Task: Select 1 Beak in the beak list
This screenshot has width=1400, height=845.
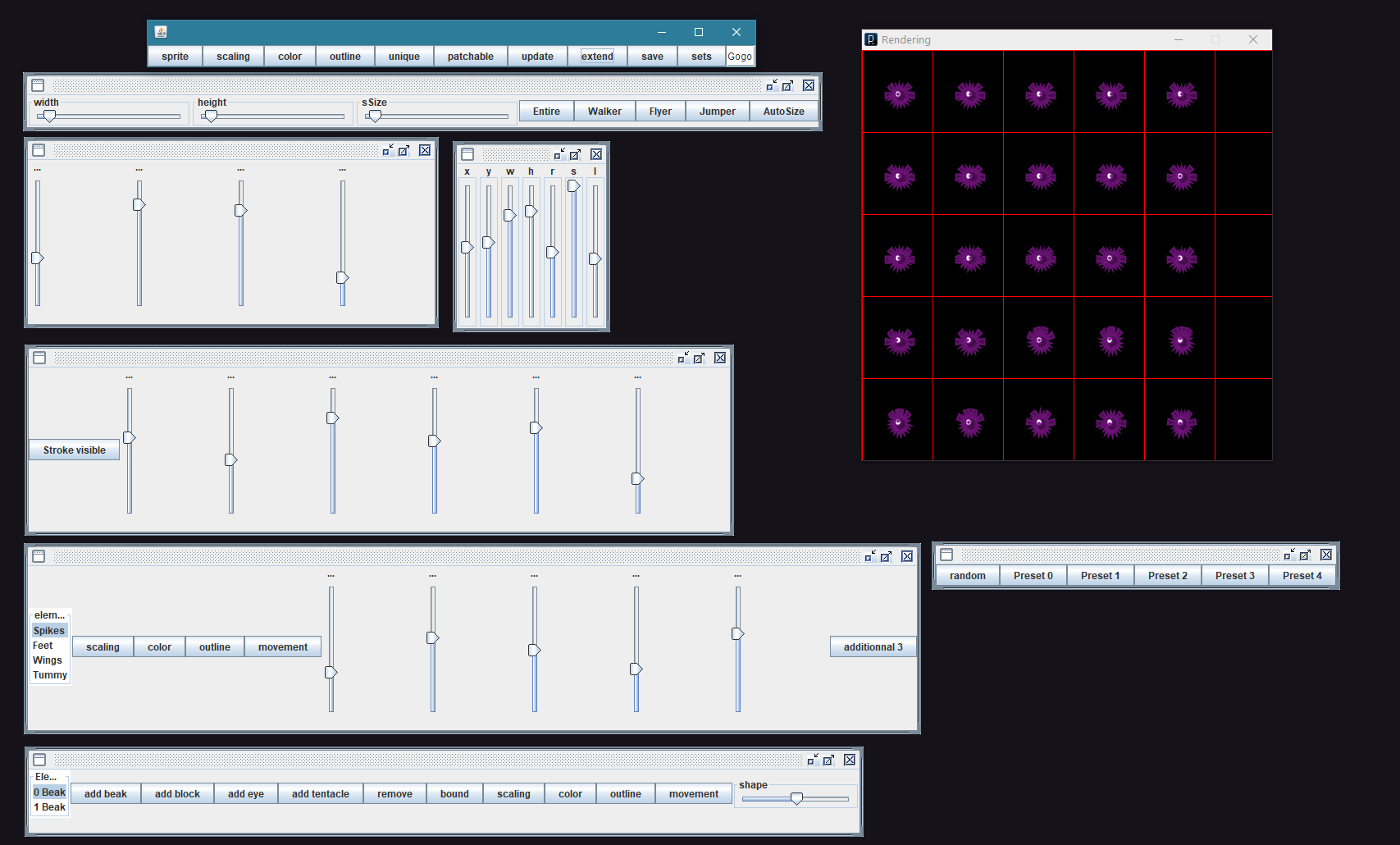Action: [50, 807]
